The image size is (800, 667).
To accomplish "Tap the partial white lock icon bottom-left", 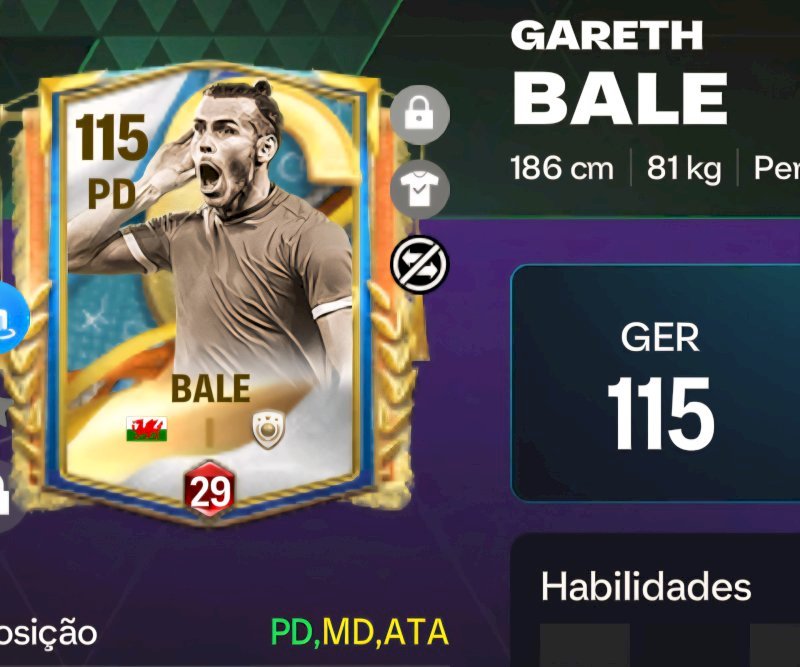I will click(x=5, y=495).
